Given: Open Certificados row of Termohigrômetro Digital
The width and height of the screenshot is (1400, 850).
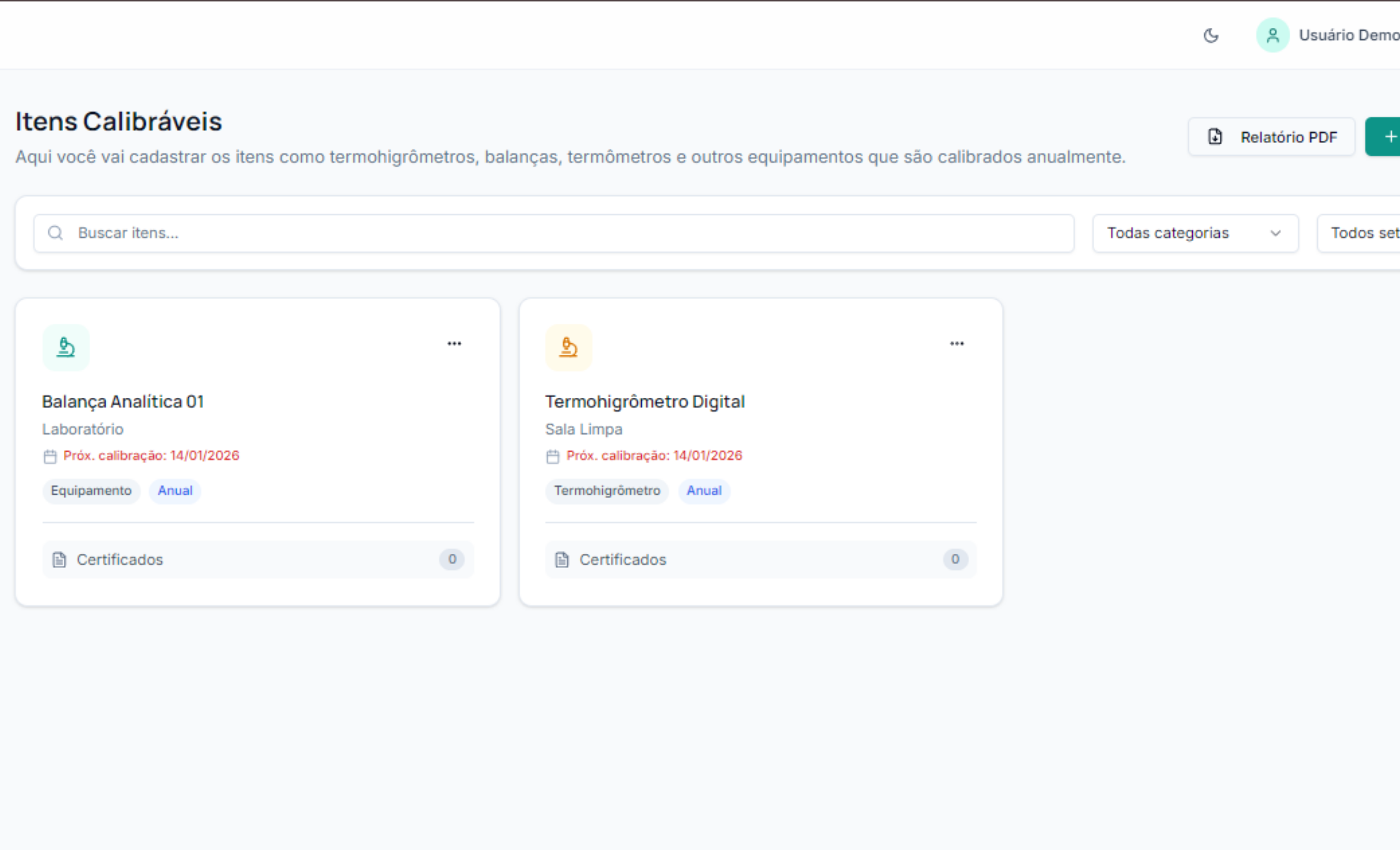Looking at the screenshot, I should pos(760,559).
